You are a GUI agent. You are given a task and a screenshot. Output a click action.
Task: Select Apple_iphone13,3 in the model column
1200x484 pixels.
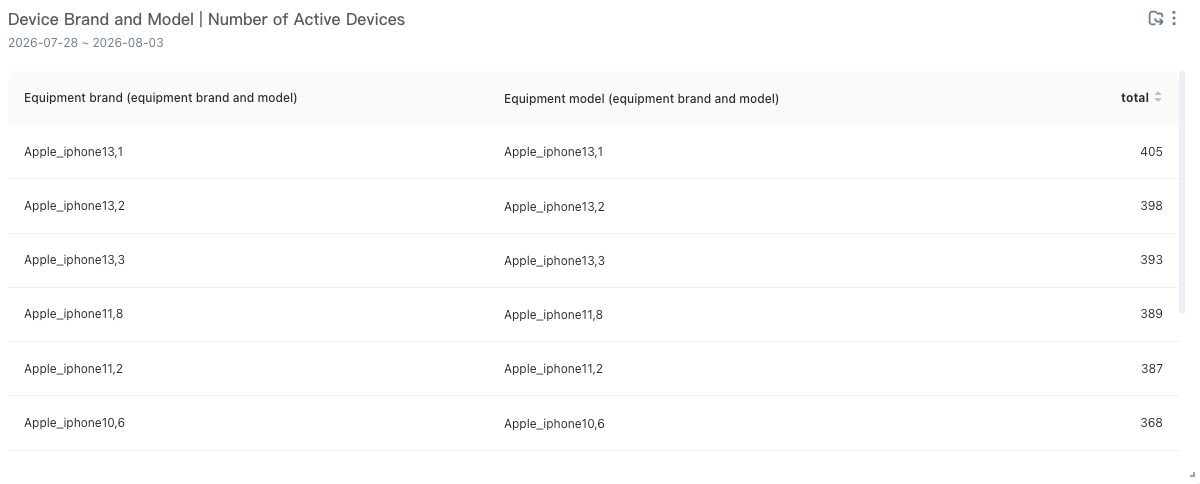point(554,261)
